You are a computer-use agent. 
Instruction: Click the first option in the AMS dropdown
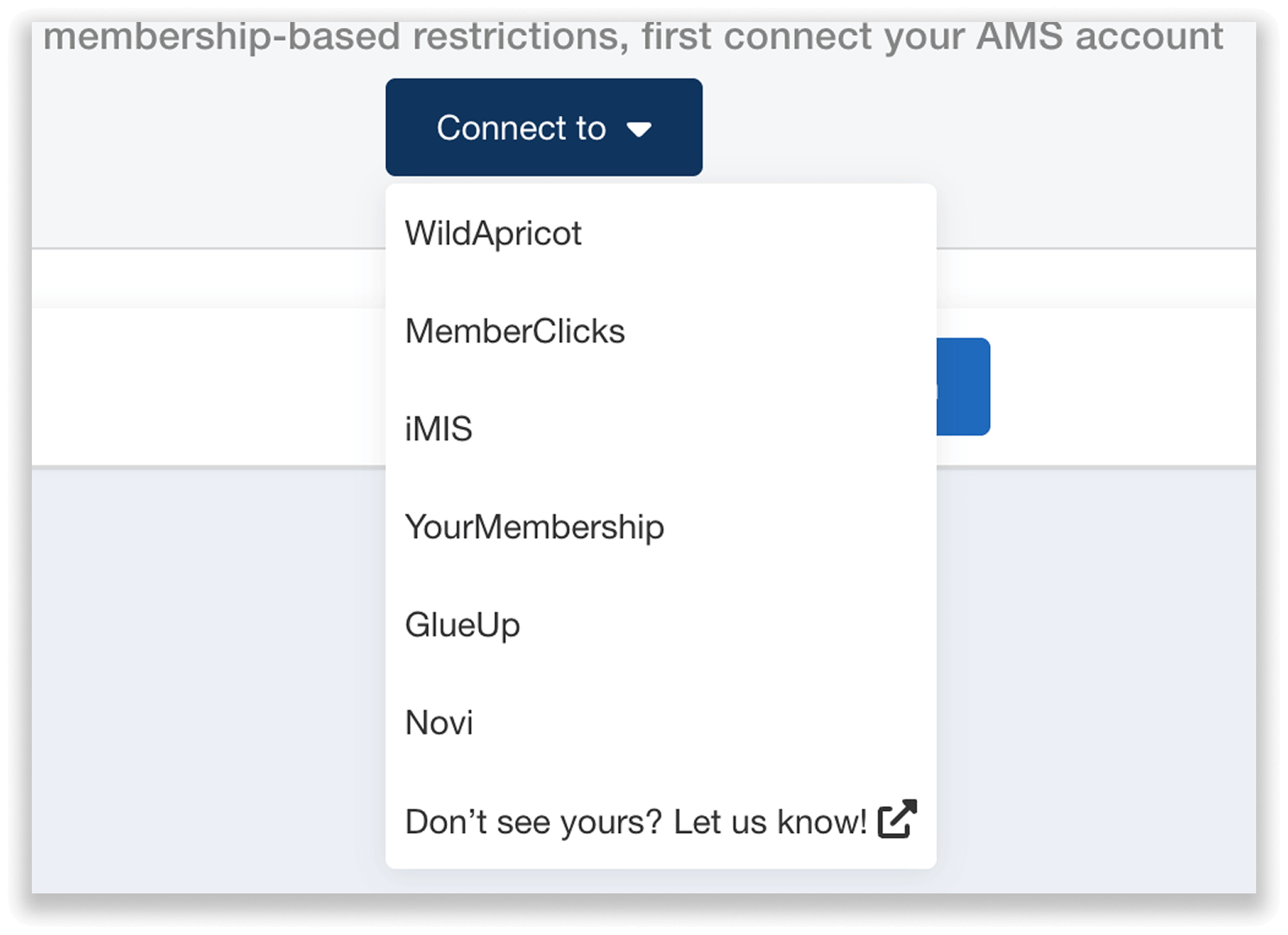[x=493, y=233]
